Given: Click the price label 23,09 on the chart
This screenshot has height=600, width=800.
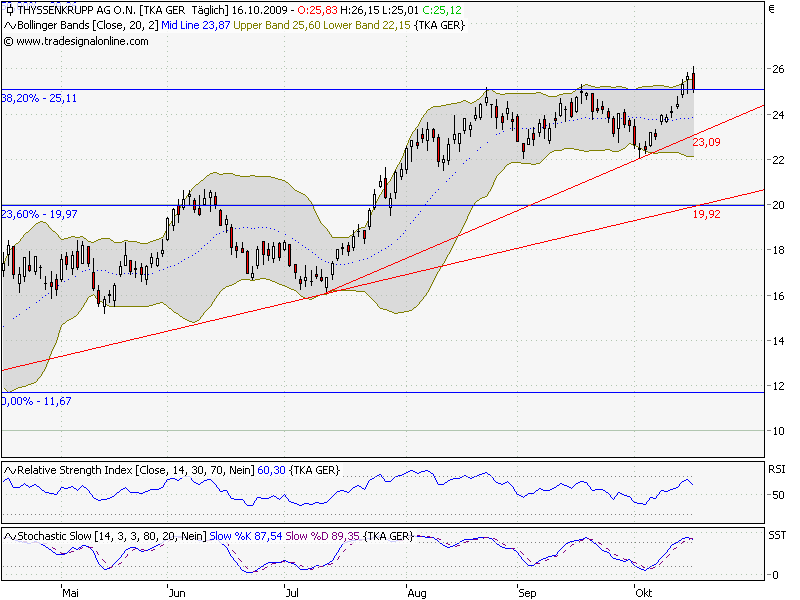Looking at the screenshot, I should [706, 144].
